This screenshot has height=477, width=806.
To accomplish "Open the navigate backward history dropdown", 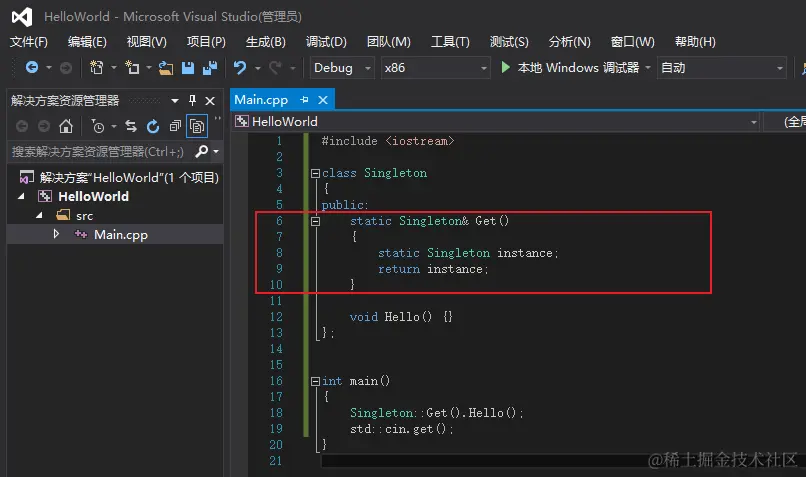I will [x=49, y=67].
